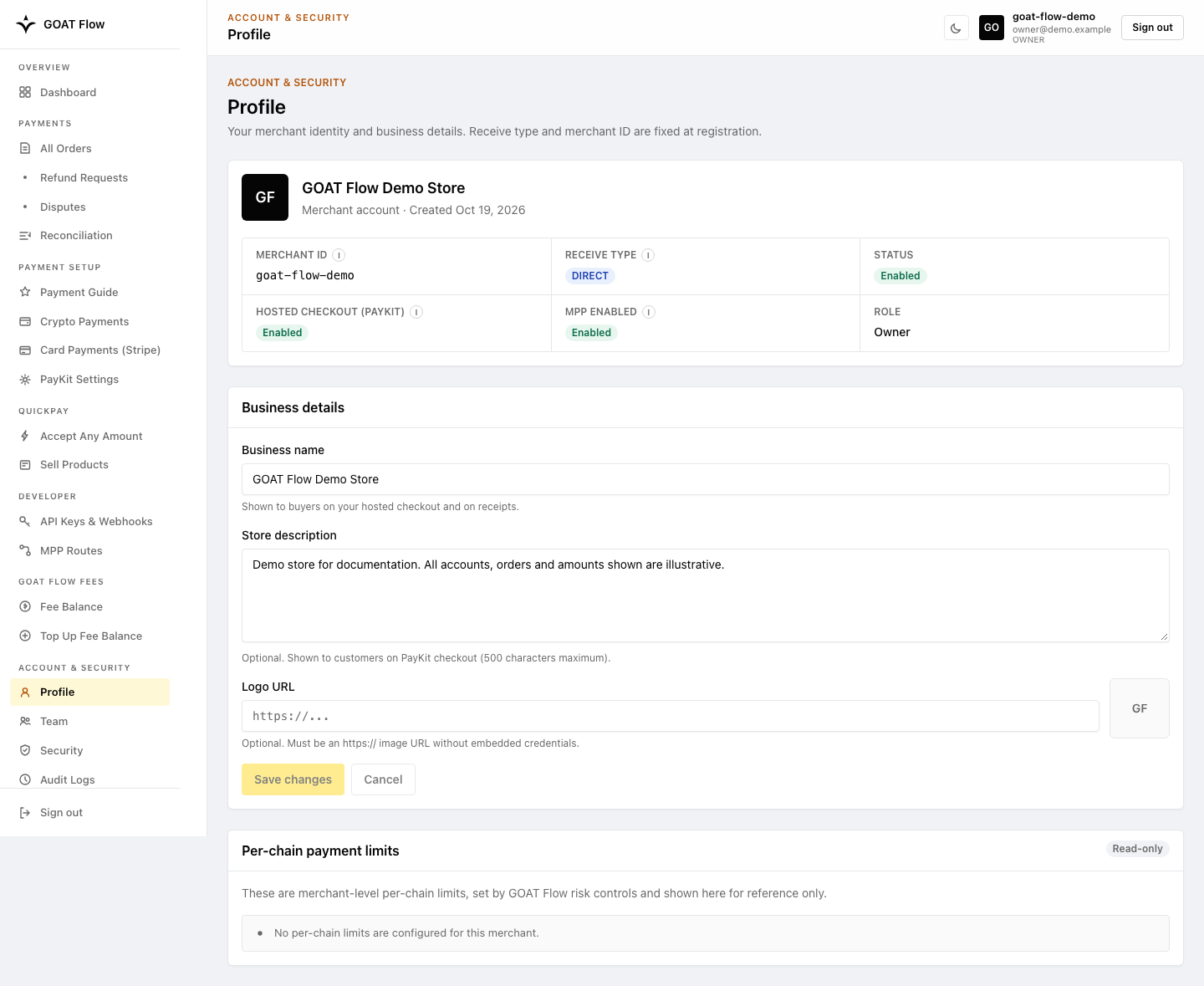Click the Team people icon
1204x986 pixels.
tap(25, 722)
